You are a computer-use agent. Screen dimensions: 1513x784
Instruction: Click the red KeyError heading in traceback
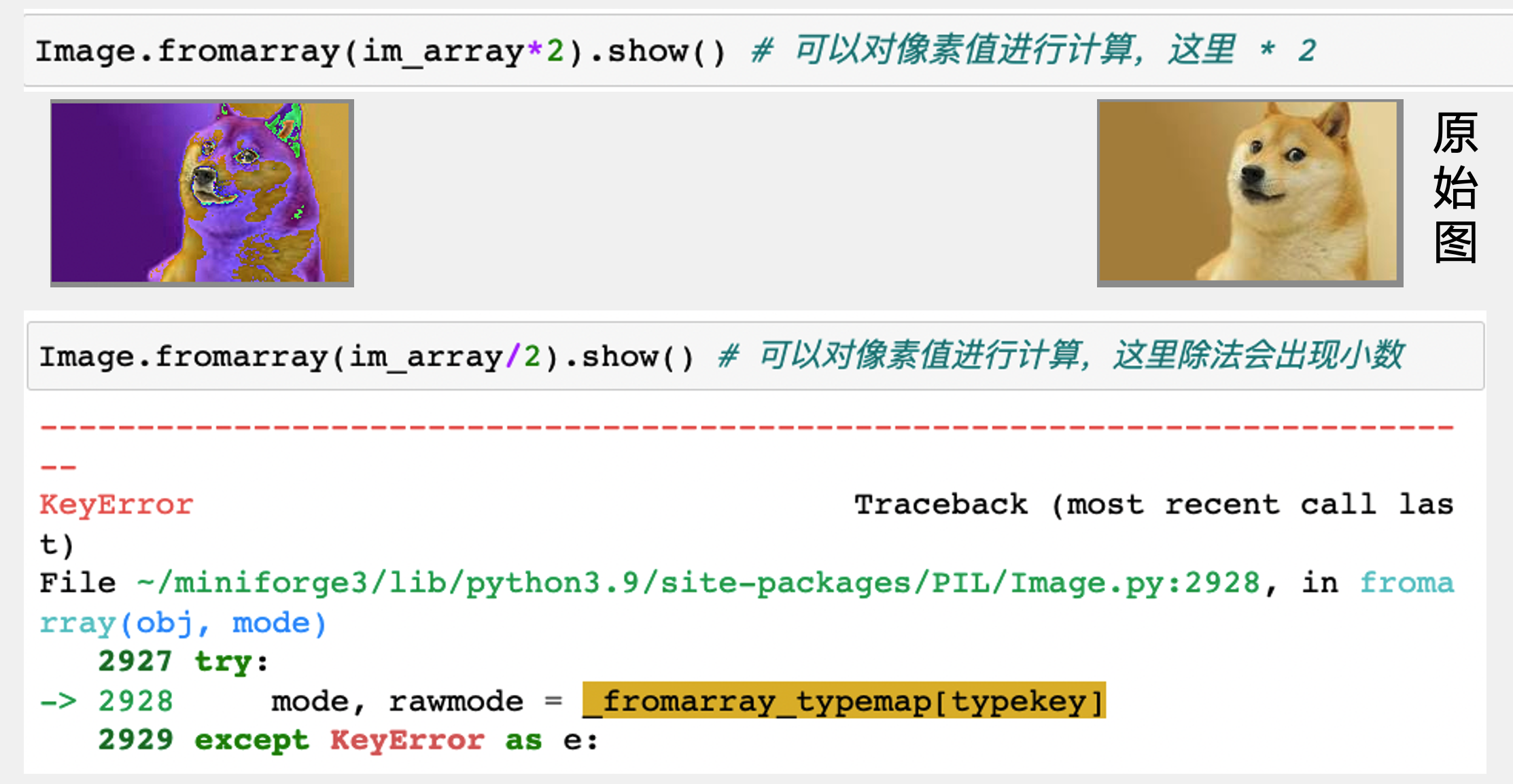pos(116,505)
